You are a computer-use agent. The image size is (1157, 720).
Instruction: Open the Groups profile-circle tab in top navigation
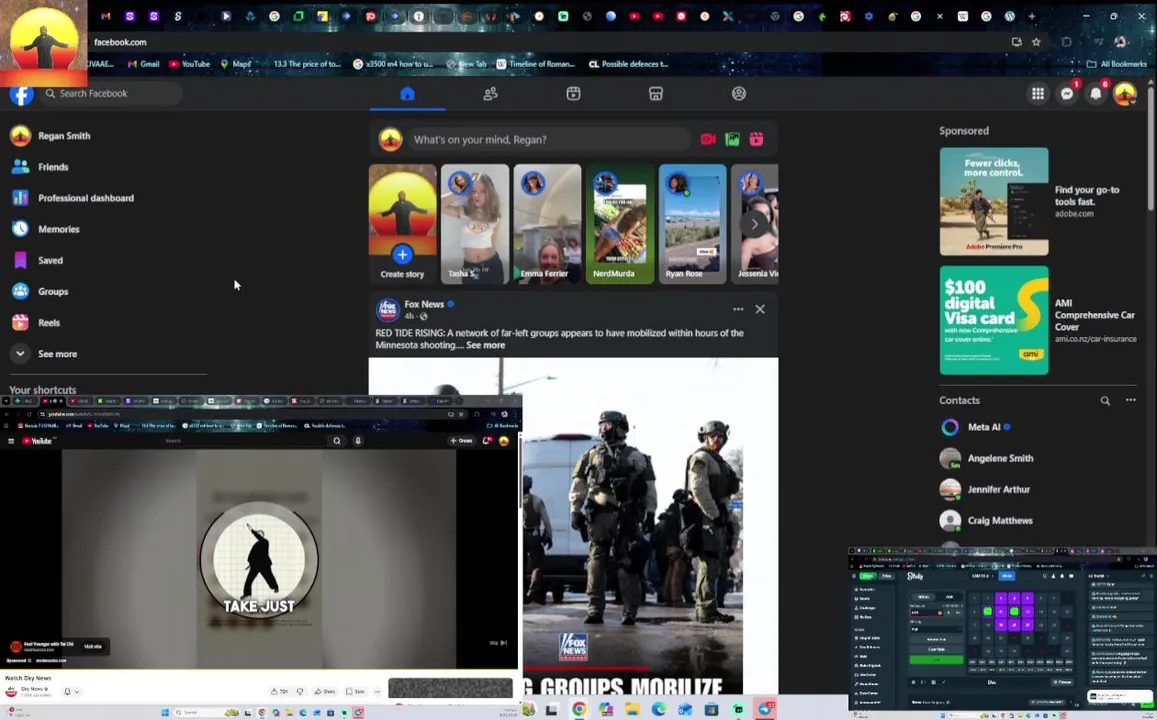pos(739,94)
